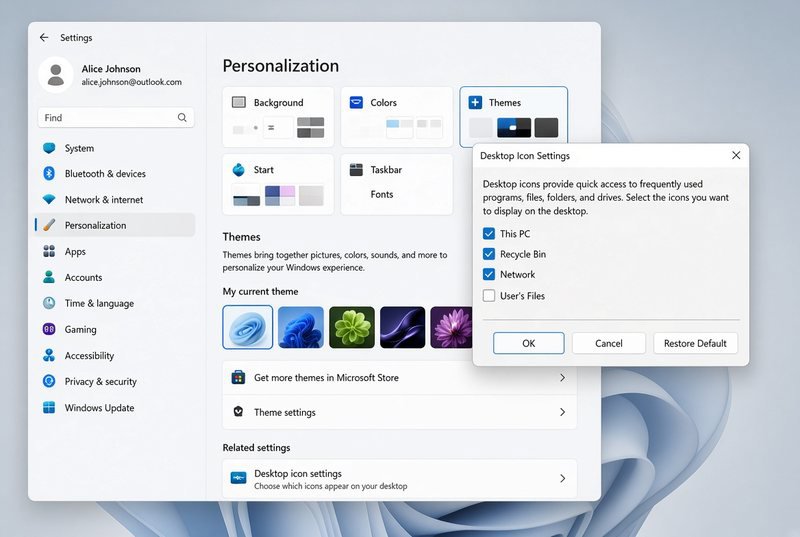Click the Background card picture icon
800x537 pixels.
(239, 102)
